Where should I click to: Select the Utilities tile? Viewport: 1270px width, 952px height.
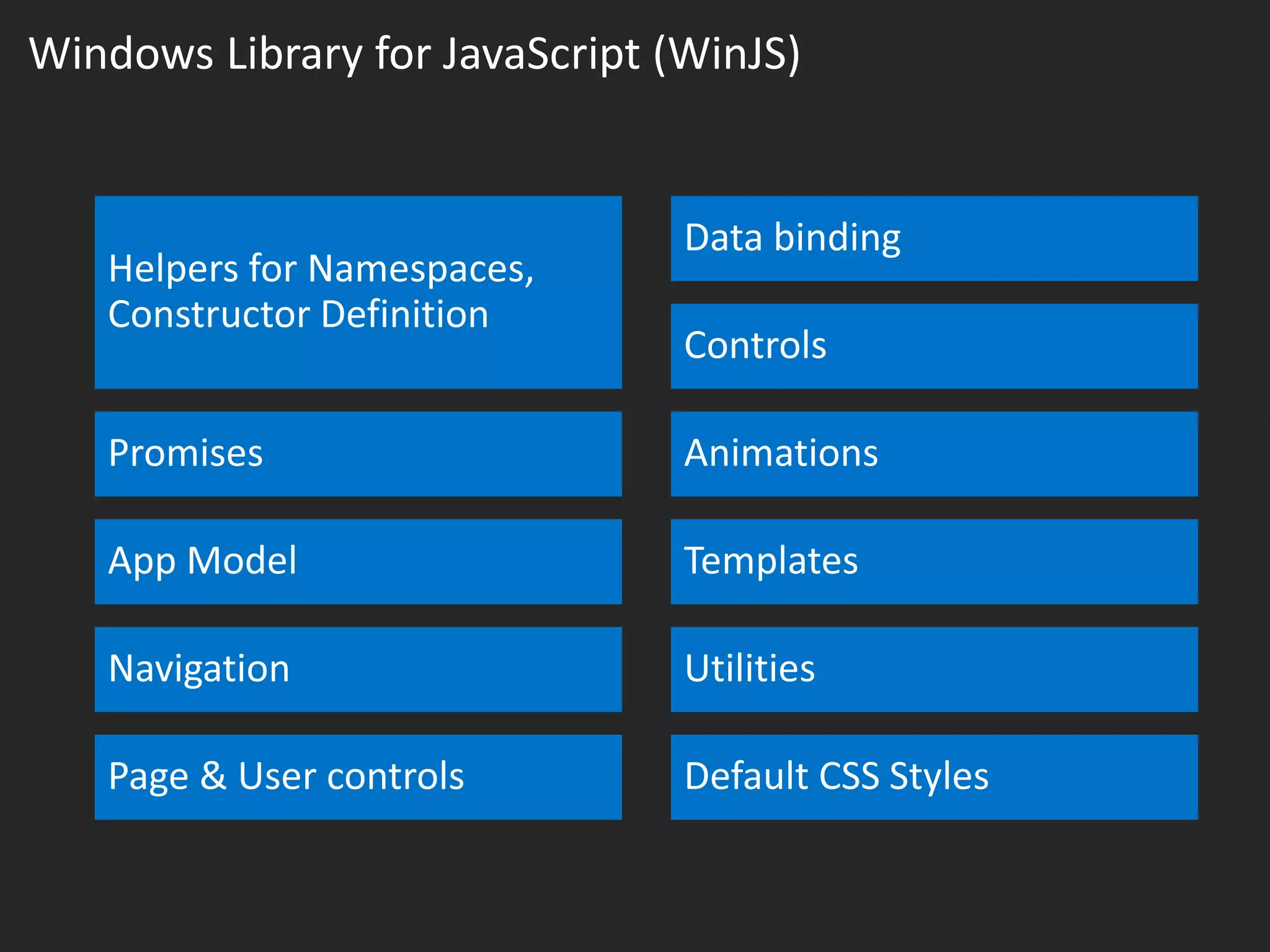coord(934,669)
